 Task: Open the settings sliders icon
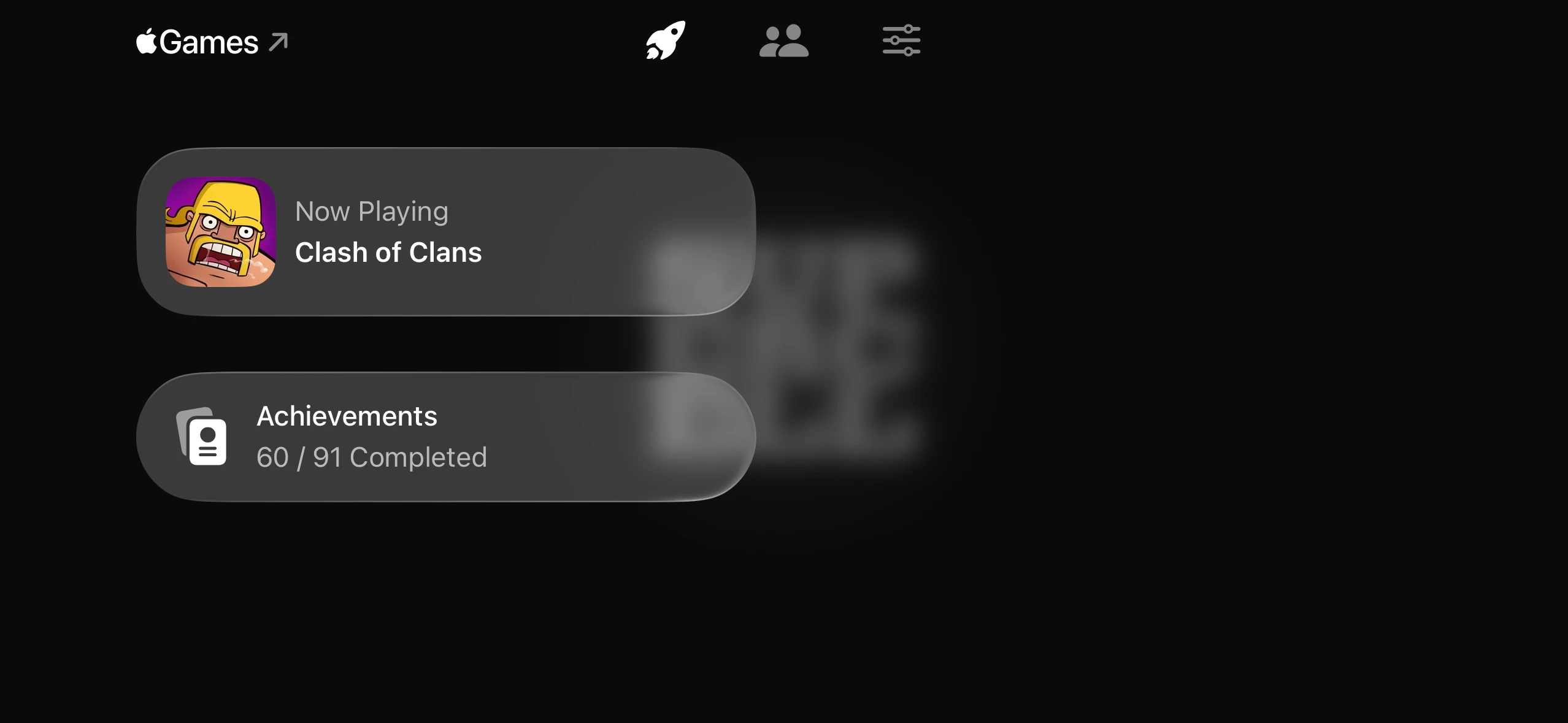point(901,40)
